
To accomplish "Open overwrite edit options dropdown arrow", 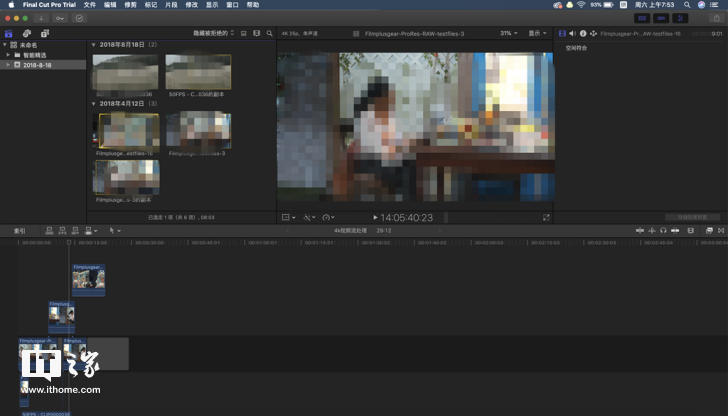I will 96,231.
